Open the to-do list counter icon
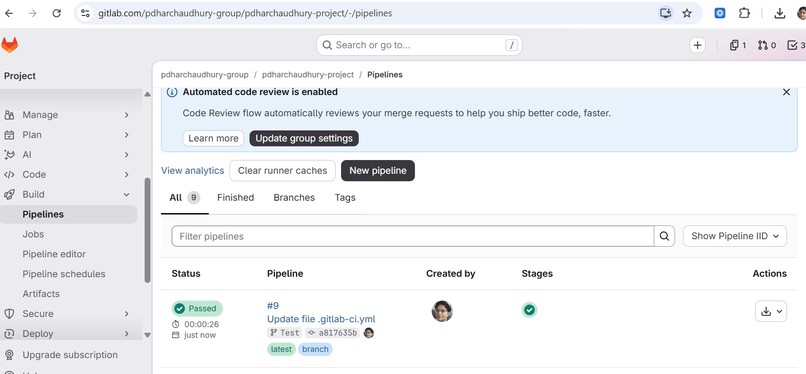Viewport: 806px width, 374px height. point(796,45)
